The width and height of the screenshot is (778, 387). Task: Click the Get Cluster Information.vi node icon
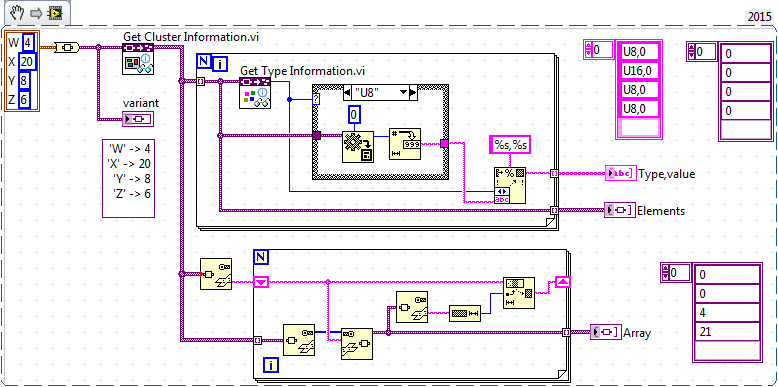(138, 59)
